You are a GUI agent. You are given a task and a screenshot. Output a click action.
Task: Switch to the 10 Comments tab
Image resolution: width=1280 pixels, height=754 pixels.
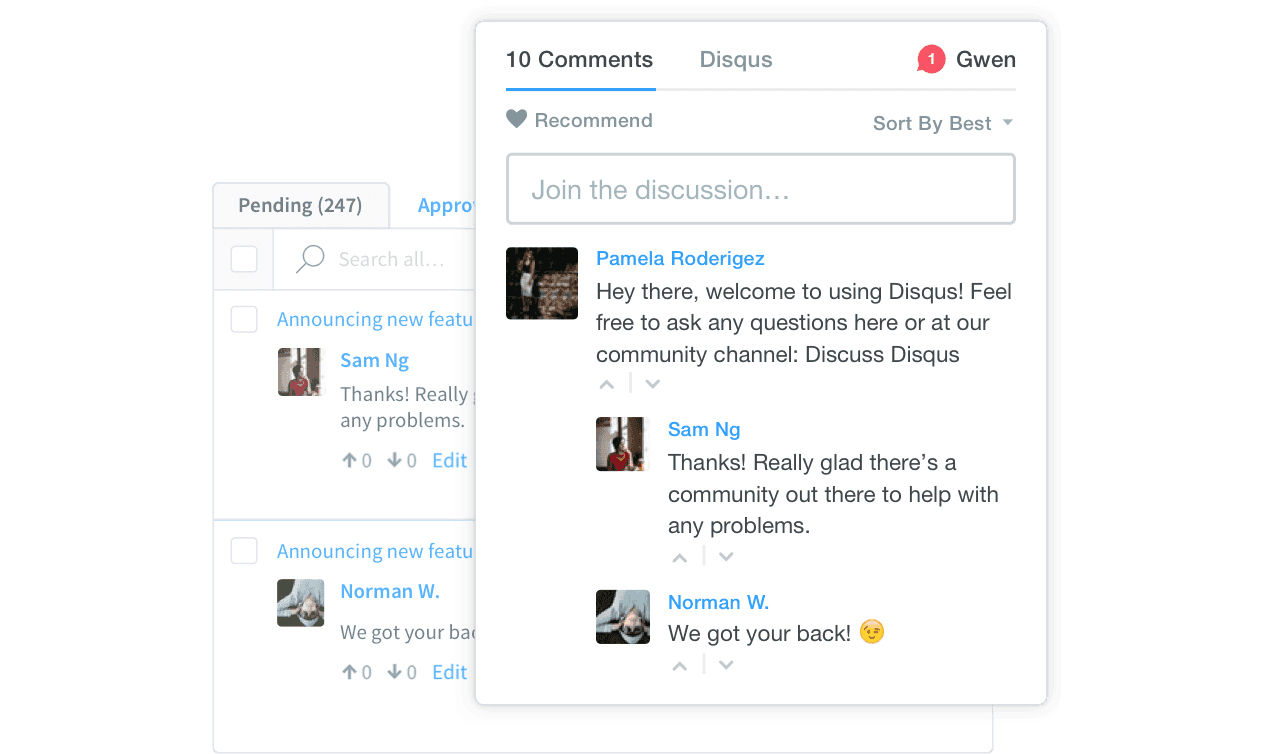pyautogui.click(x=579, y=60)
